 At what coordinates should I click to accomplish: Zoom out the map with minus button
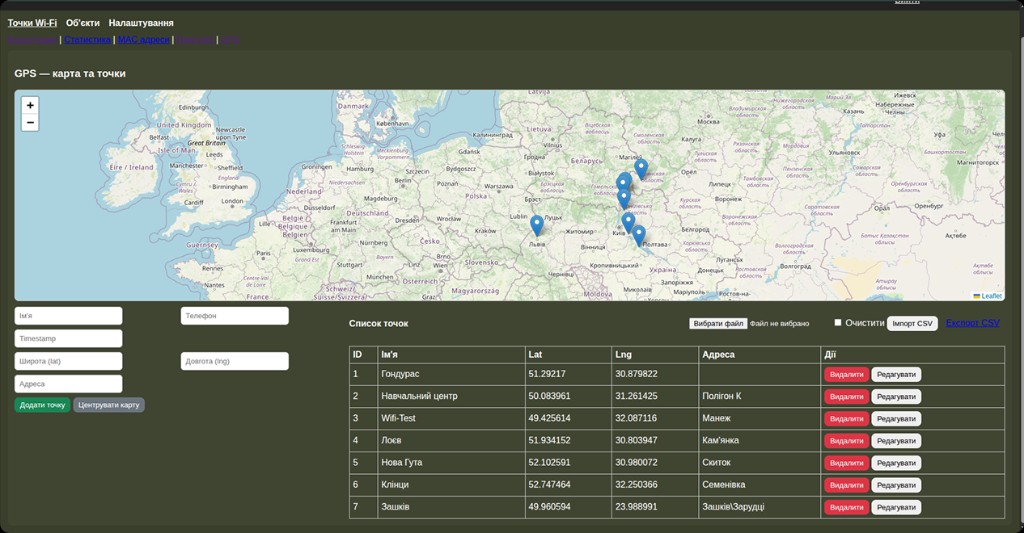30,122
